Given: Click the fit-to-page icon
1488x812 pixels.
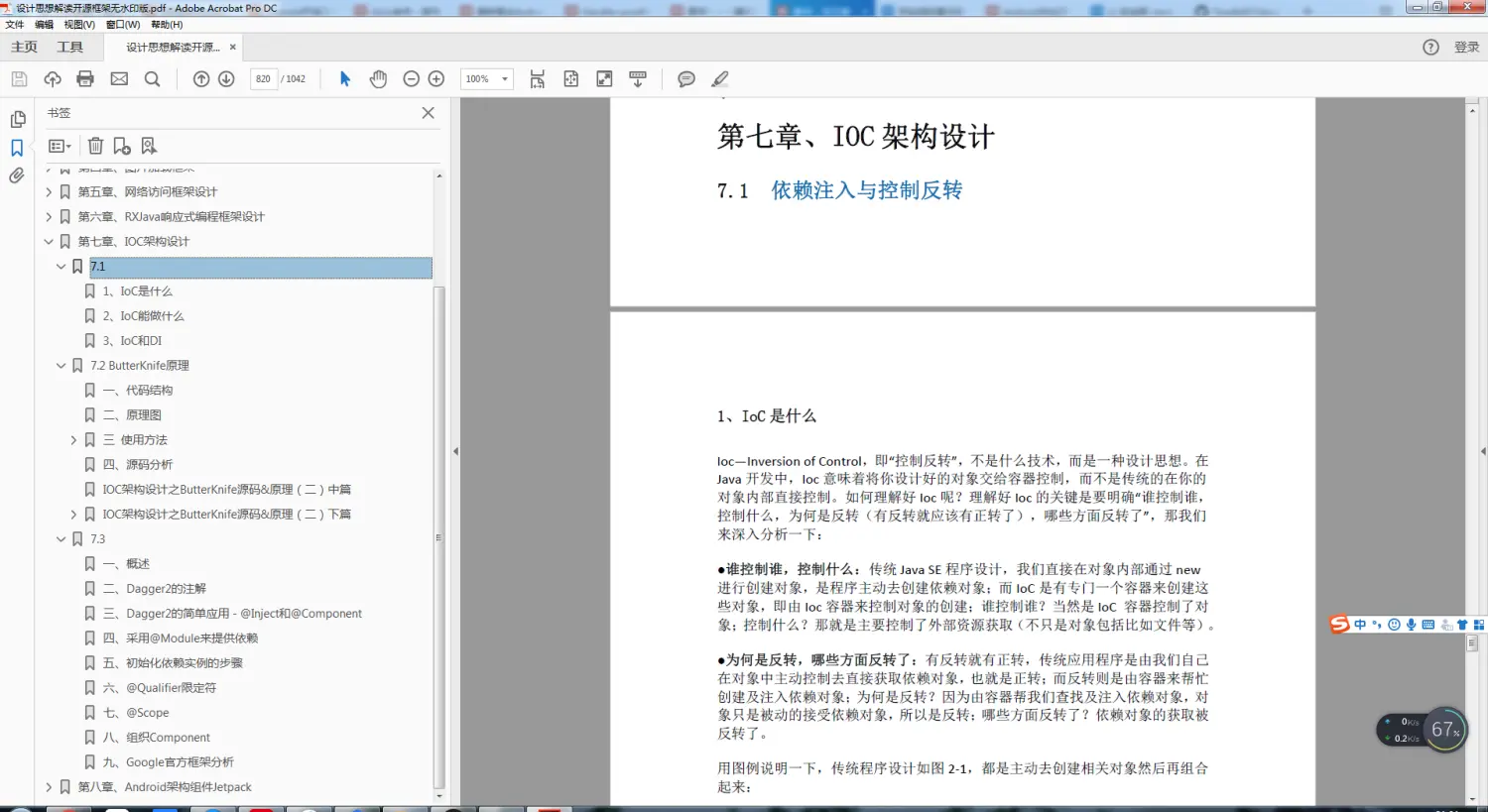Looking at the screenshot, I should pyautogui.click(x=571, y=79).
